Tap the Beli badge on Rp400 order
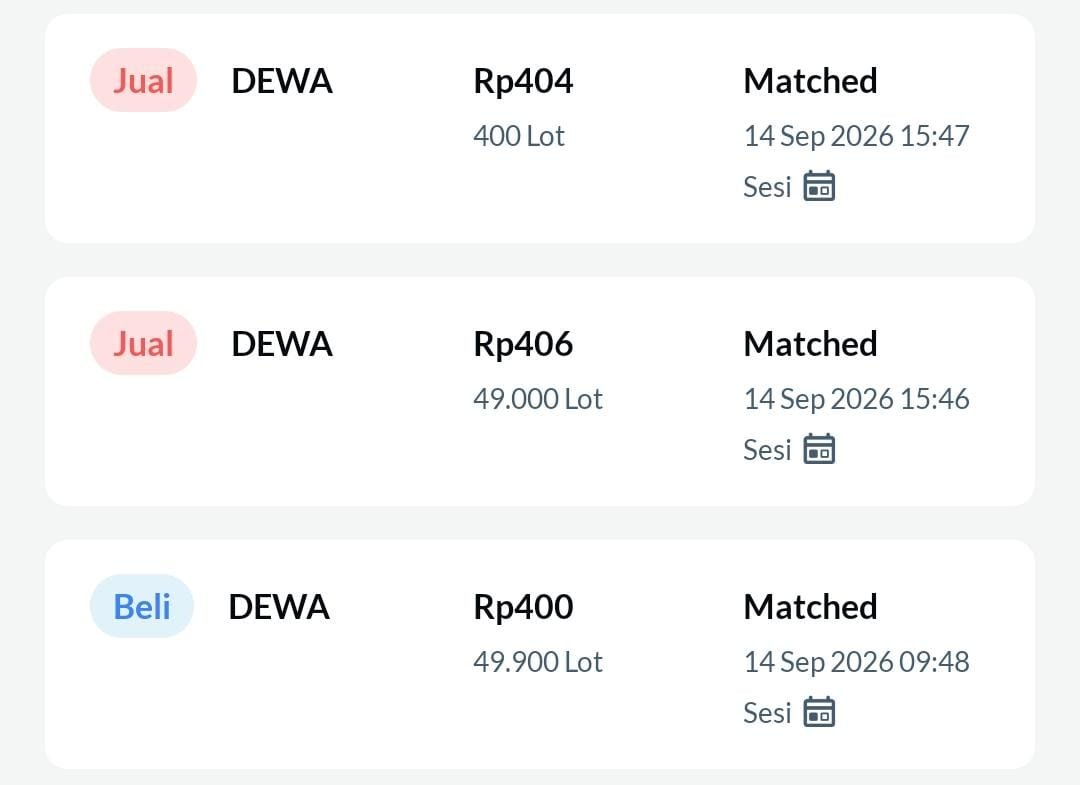The image size is (1080, 785). point(142,607)
